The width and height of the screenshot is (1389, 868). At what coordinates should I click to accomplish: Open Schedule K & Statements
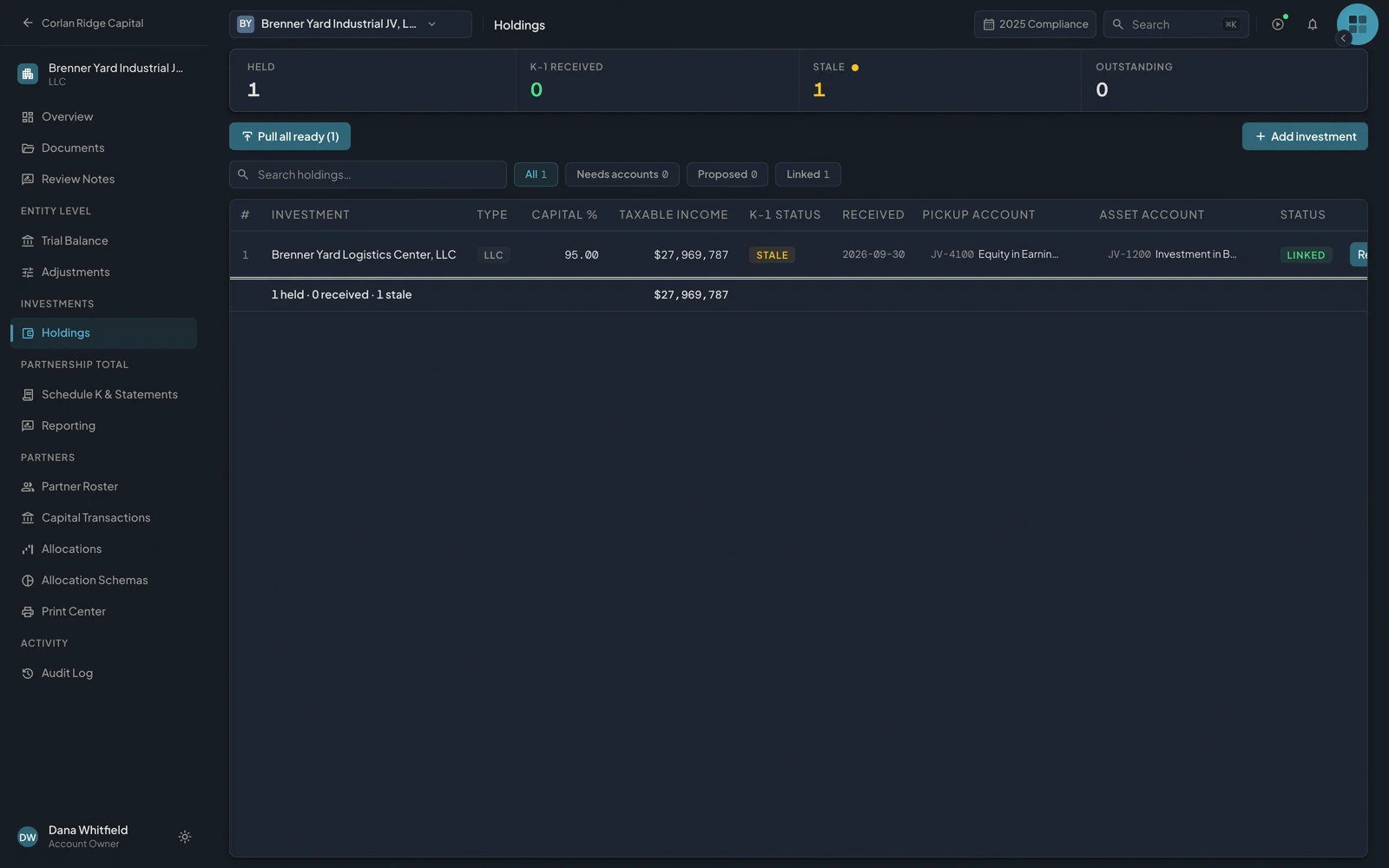pos(104,394)
